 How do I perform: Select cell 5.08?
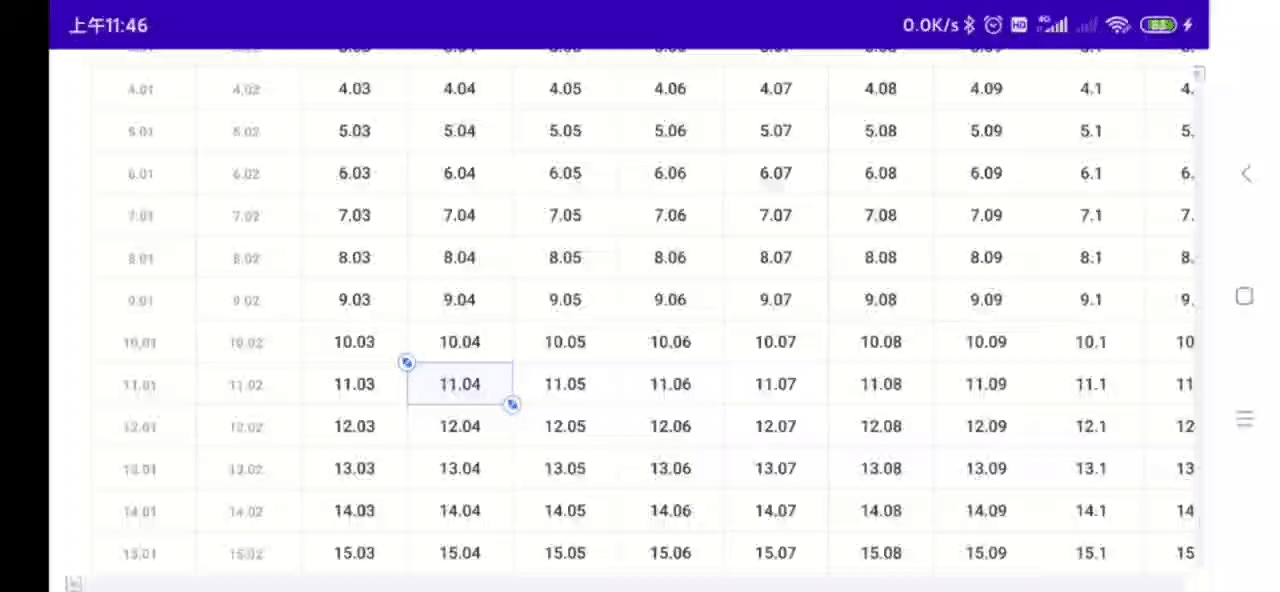881,131
